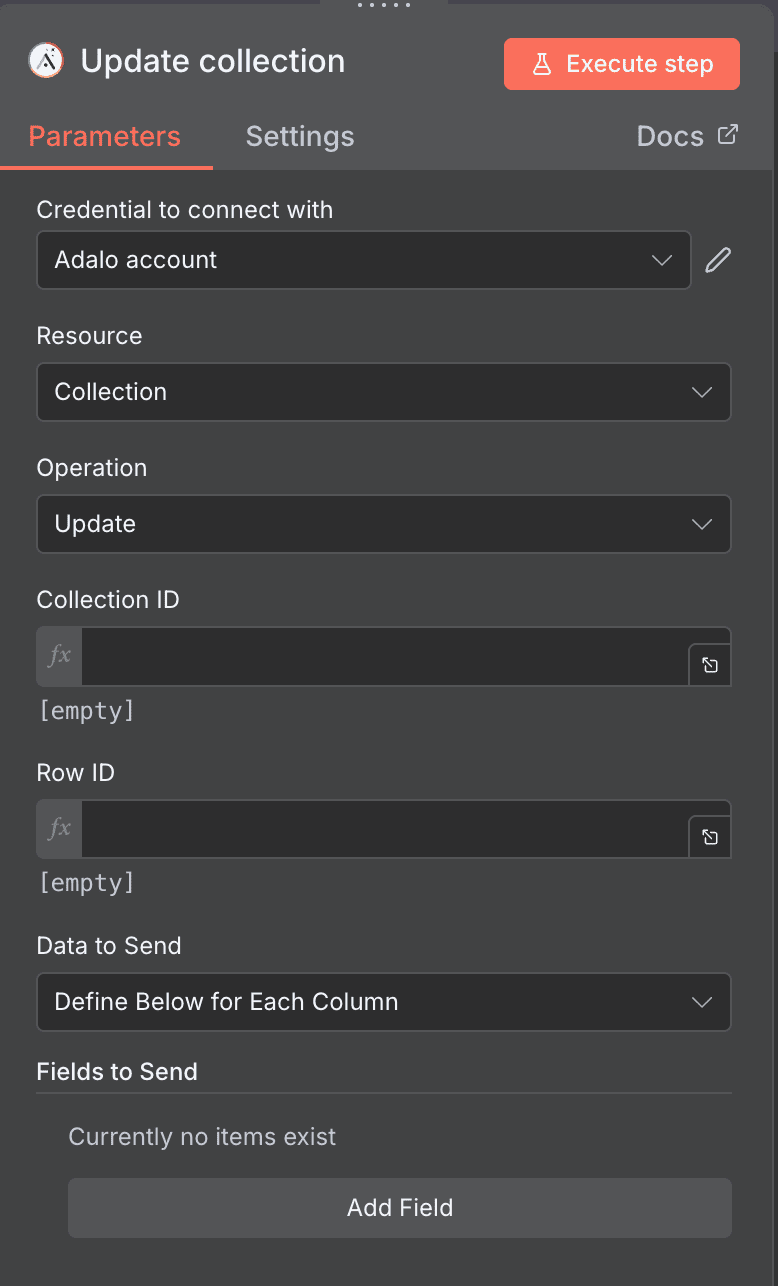
Task: Click the pop-out icon on the Row ID field
Action: click(x=709, y=837)
